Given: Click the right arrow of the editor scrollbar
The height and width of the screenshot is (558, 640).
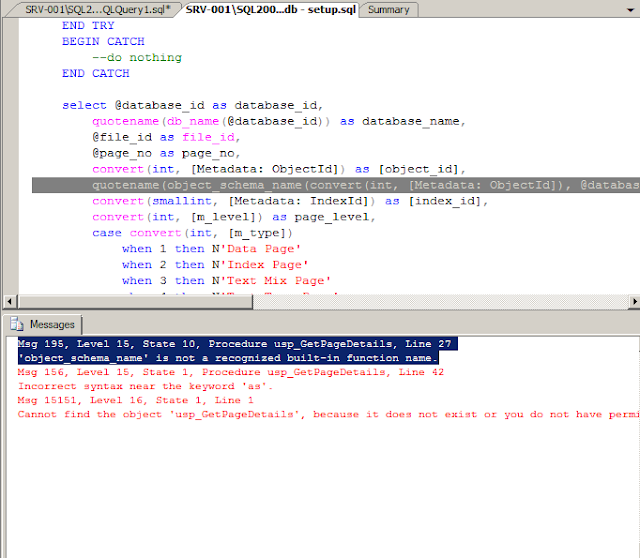Looking at the screenshot, I should coord(634,302).
